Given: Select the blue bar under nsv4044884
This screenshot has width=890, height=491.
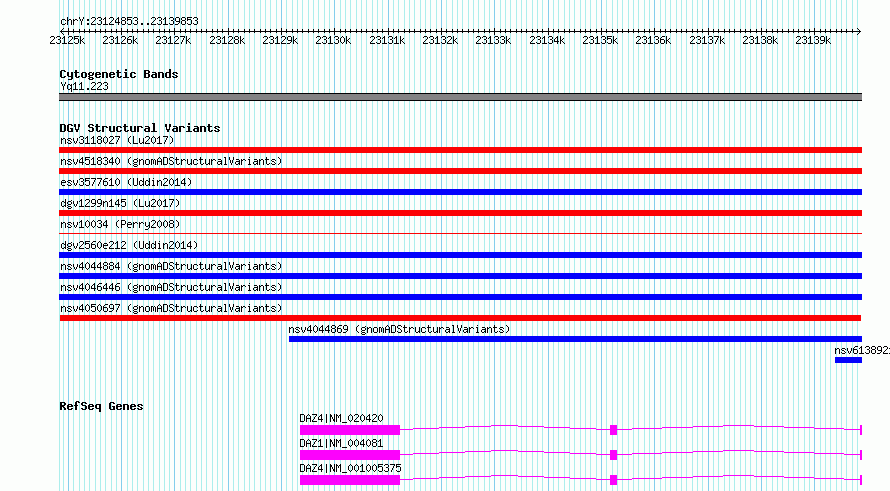Looking at the screenshot, I should click(x=460, y=276).
